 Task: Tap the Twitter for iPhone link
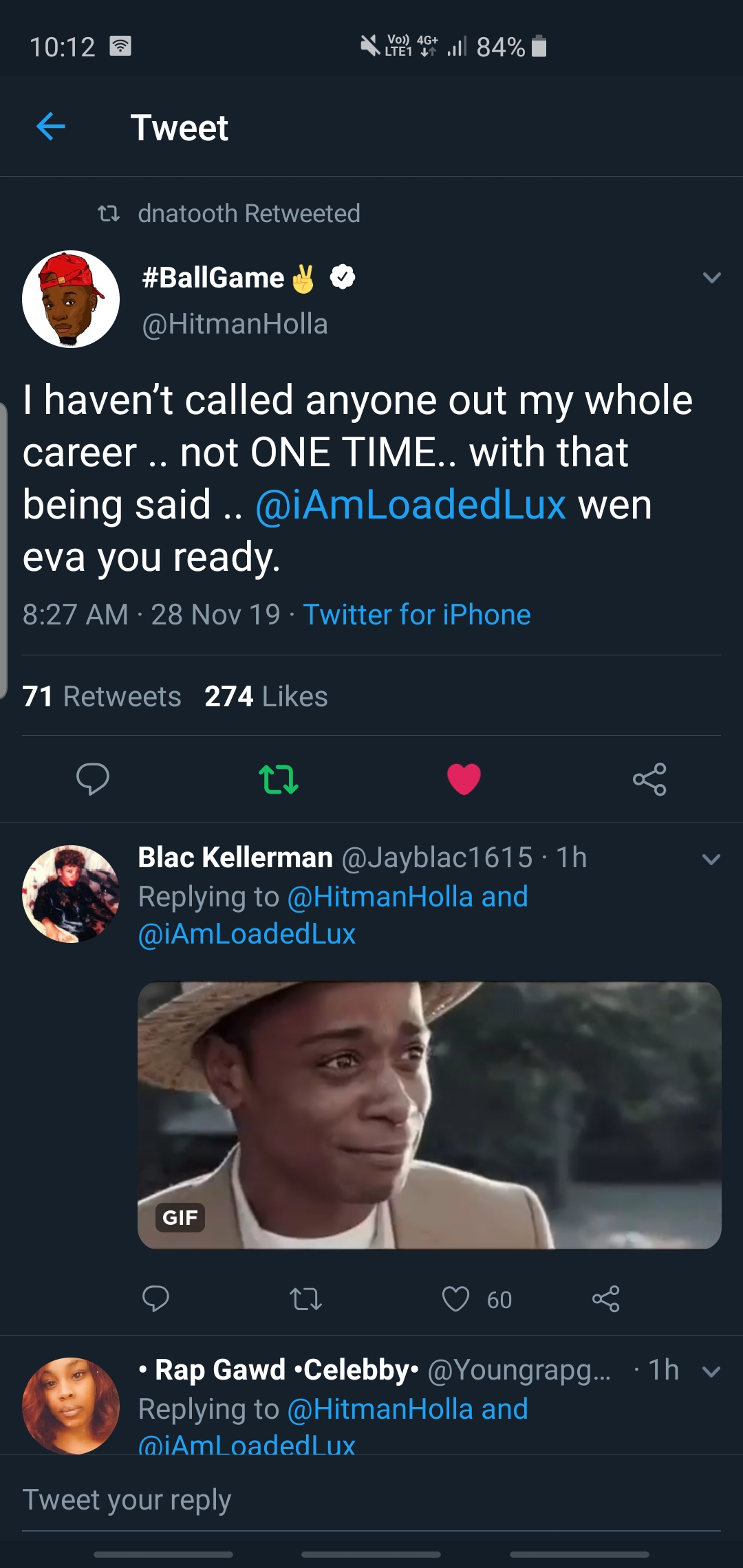pyautogui.click(x=417, y=614)
